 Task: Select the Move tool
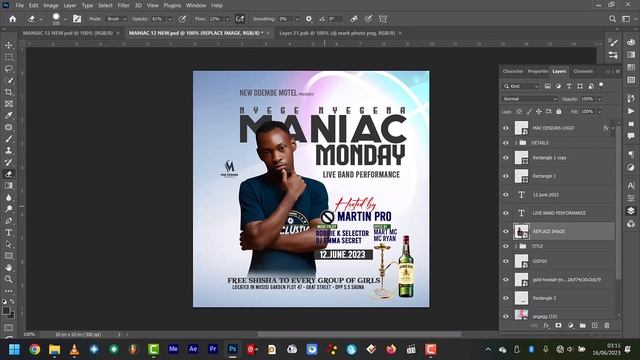9,45
